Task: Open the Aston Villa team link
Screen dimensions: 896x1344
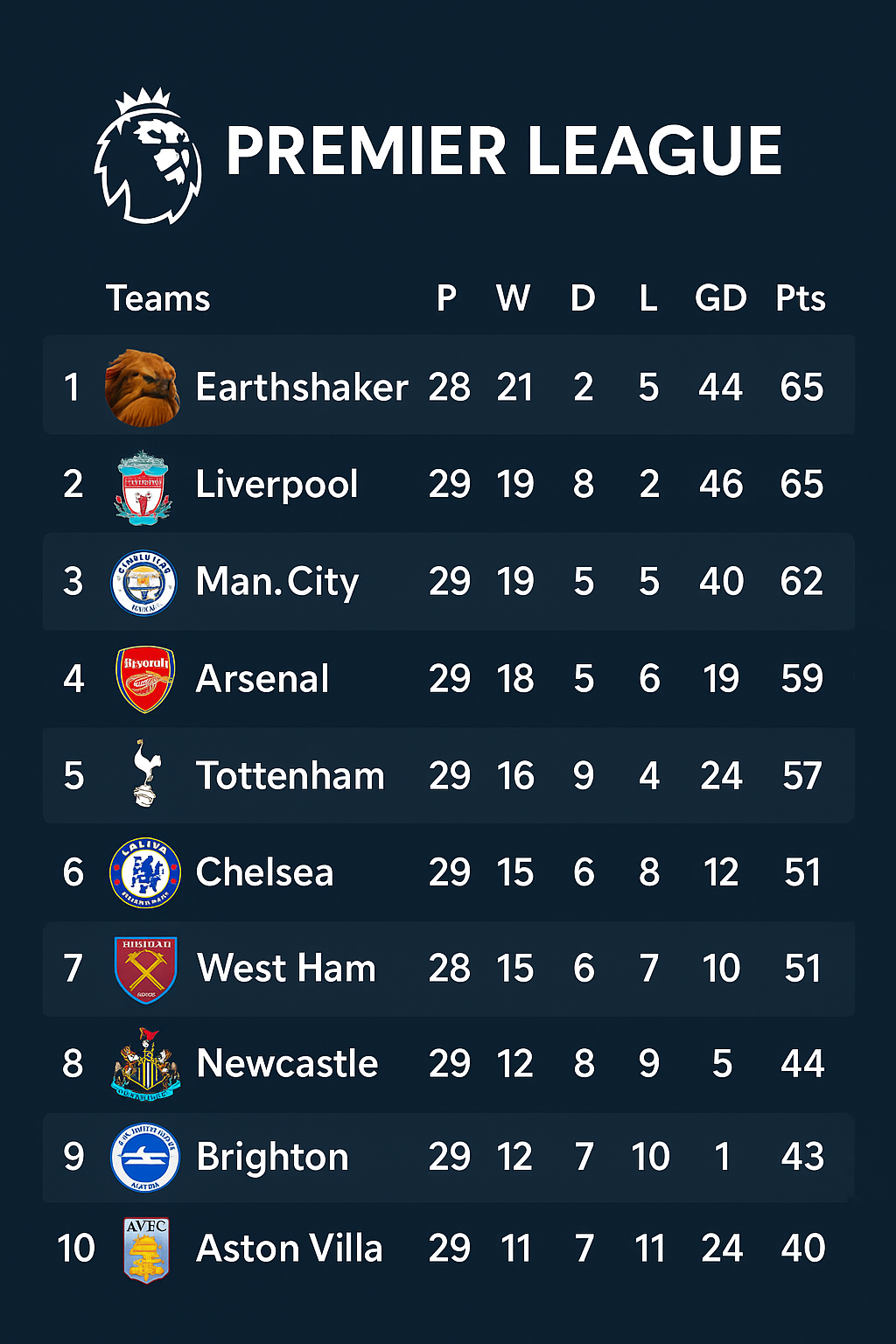Action: pos(289,1249)
